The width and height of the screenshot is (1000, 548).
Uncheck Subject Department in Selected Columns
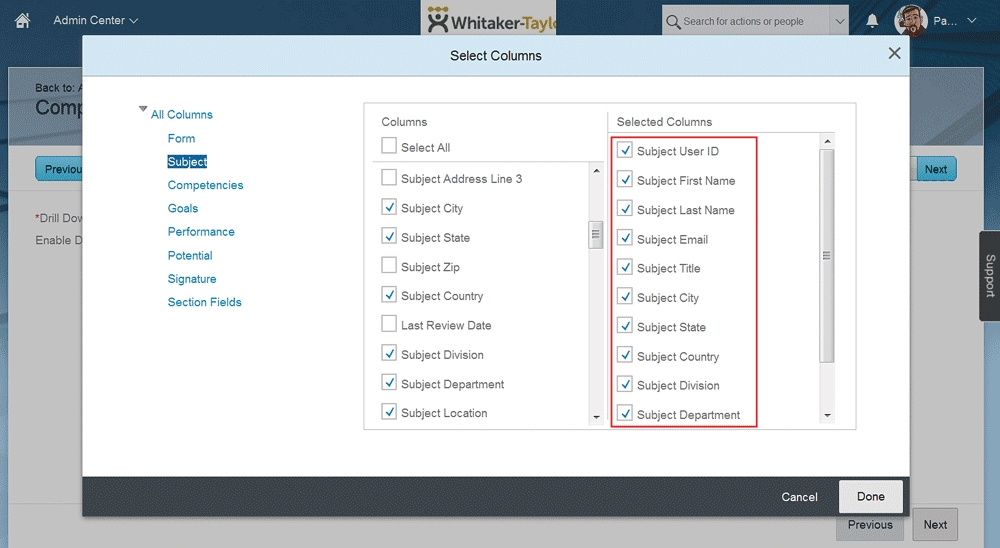625,413
